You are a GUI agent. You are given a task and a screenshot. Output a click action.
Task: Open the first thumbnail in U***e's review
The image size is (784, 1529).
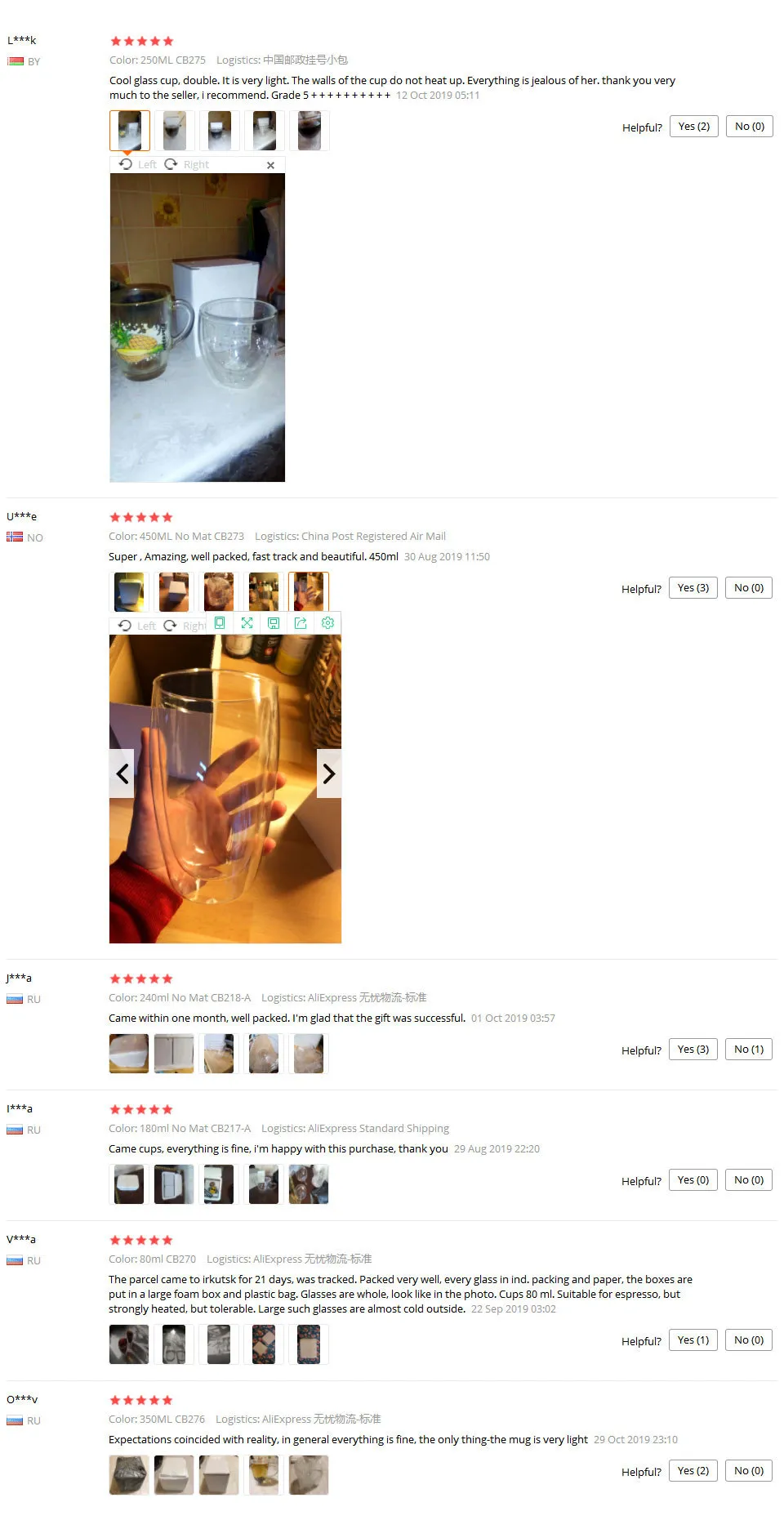[x=129, y=592]
